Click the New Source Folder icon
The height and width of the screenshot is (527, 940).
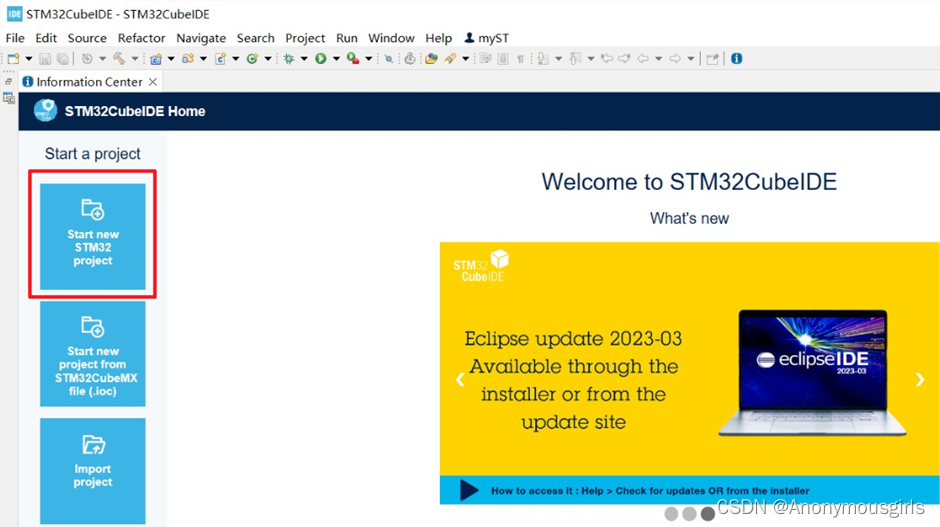click(x=188, y=59)
